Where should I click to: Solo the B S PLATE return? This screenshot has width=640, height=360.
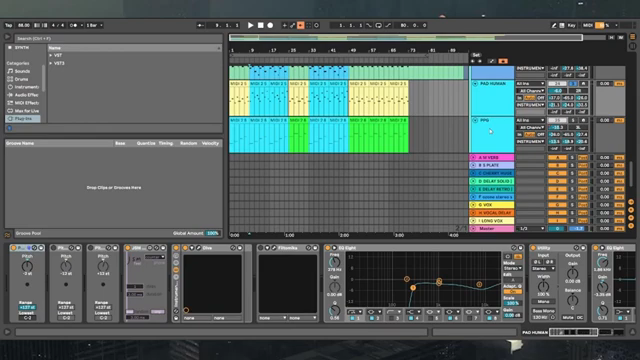coord(572,165)
